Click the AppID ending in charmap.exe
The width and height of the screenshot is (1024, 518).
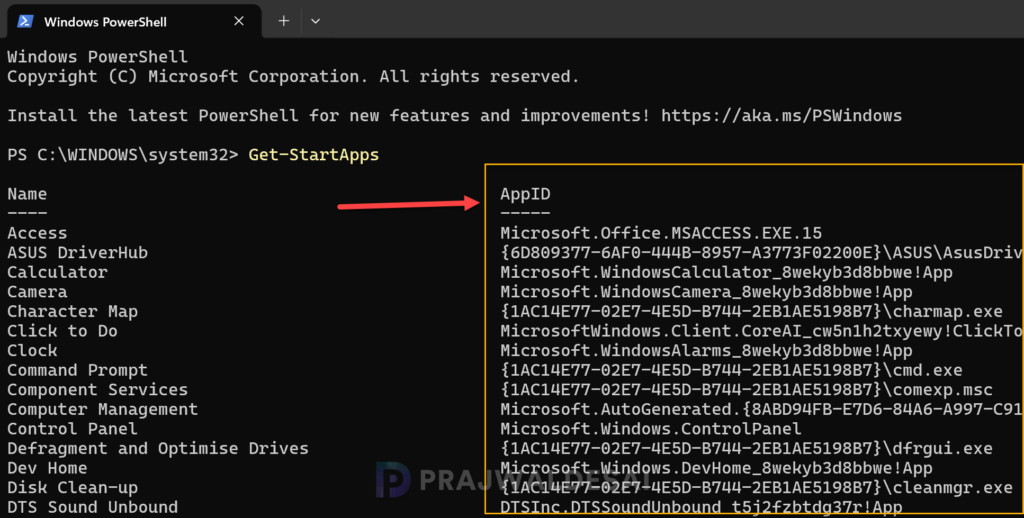click(x=751, y=312)
